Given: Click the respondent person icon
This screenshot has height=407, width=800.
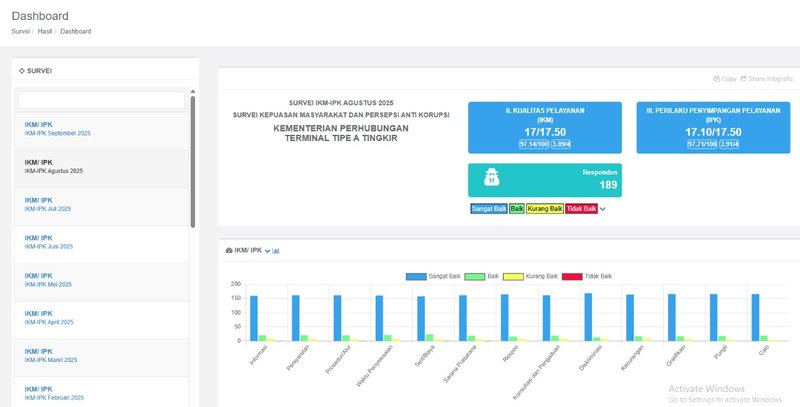Looking at the screenshot, I should (494, 178).
